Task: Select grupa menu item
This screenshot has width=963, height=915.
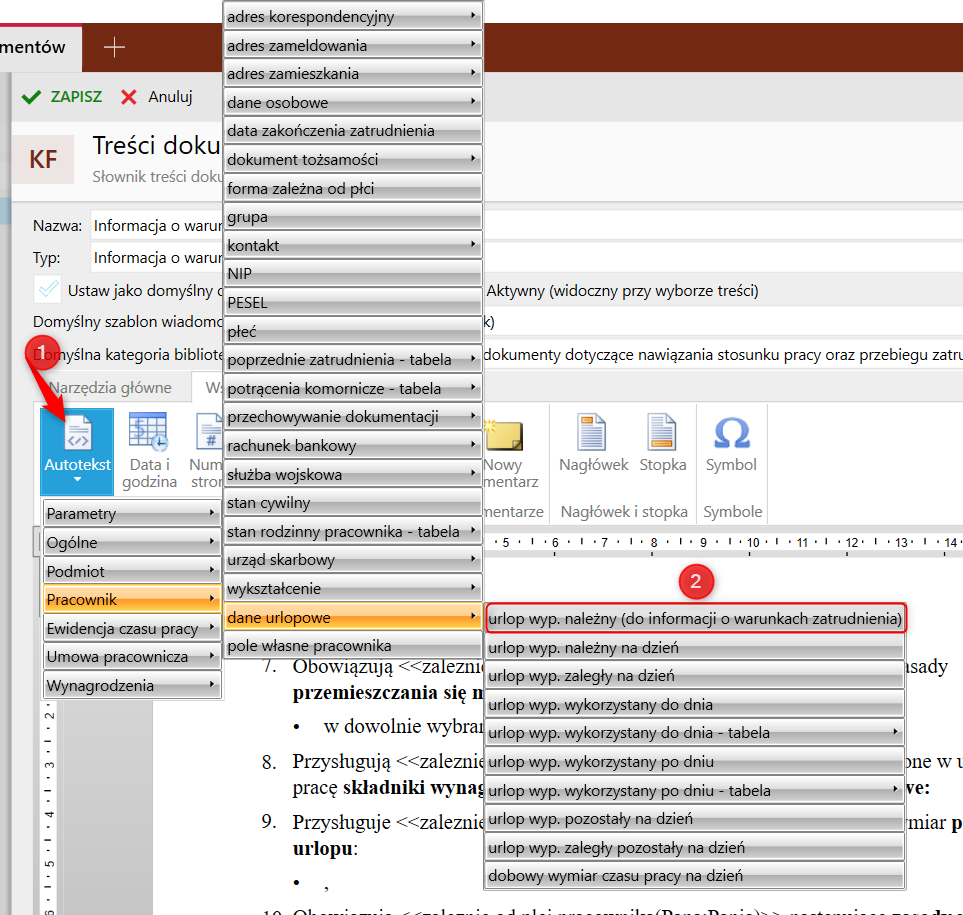Action: [x=353, y=217]
